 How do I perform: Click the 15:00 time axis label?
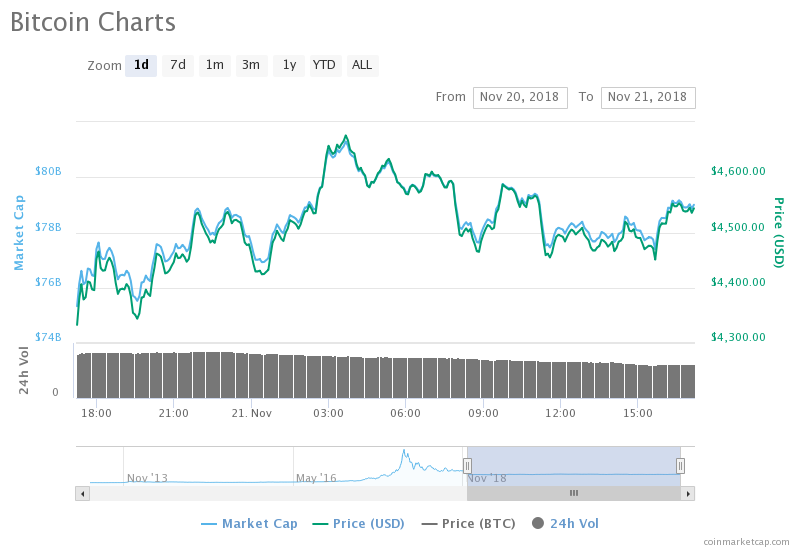(x=638, y=413)
